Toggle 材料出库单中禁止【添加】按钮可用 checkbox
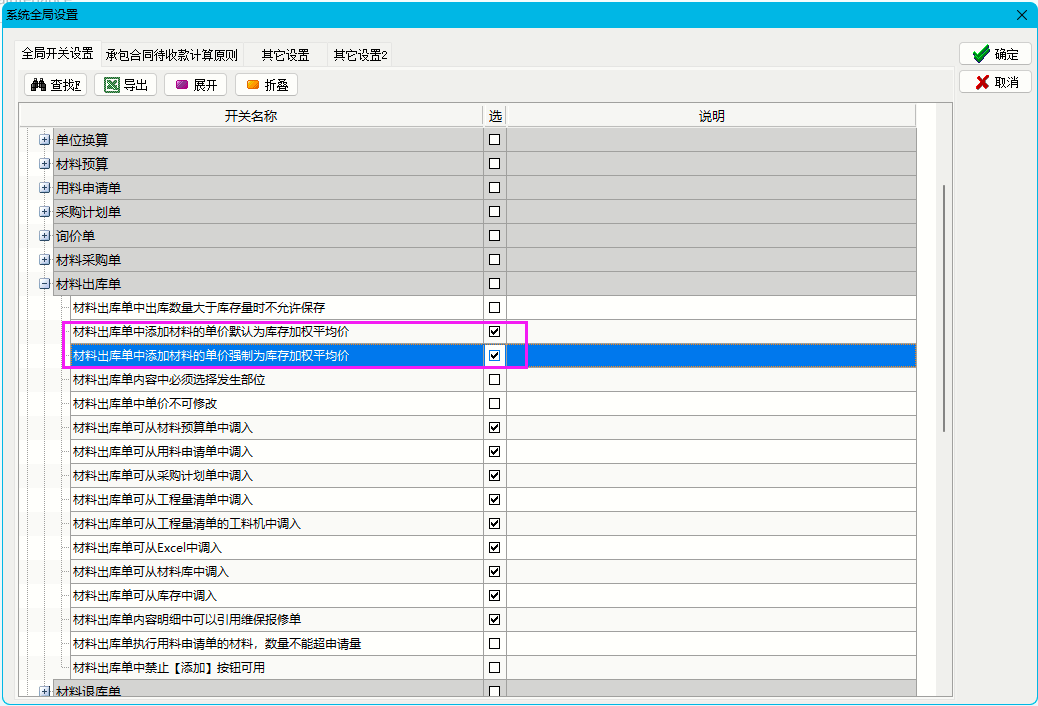 tap(494, 668)
